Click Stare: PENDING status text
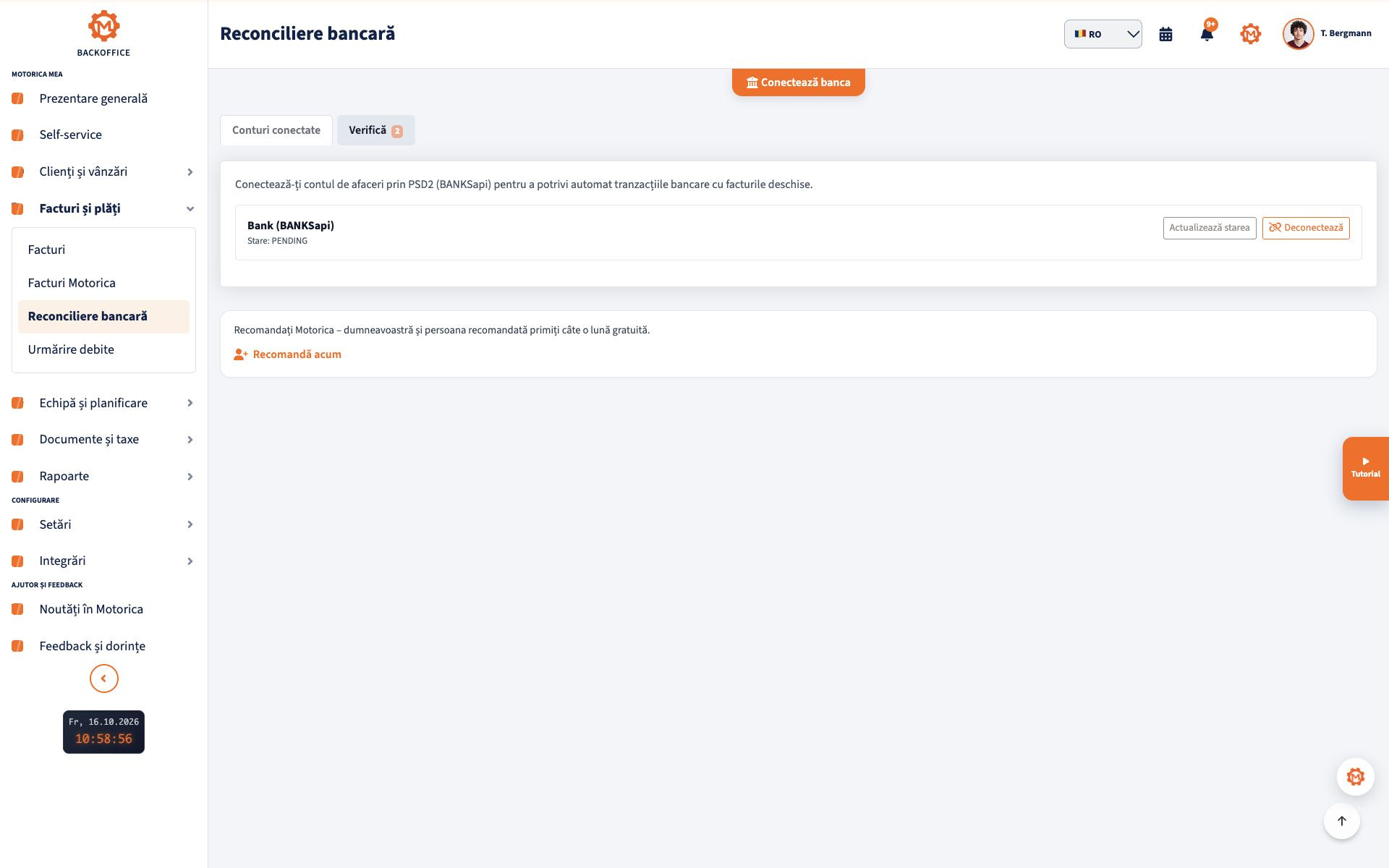The width and height of the screenshot is (1389, 868). [x=277, y=241]
